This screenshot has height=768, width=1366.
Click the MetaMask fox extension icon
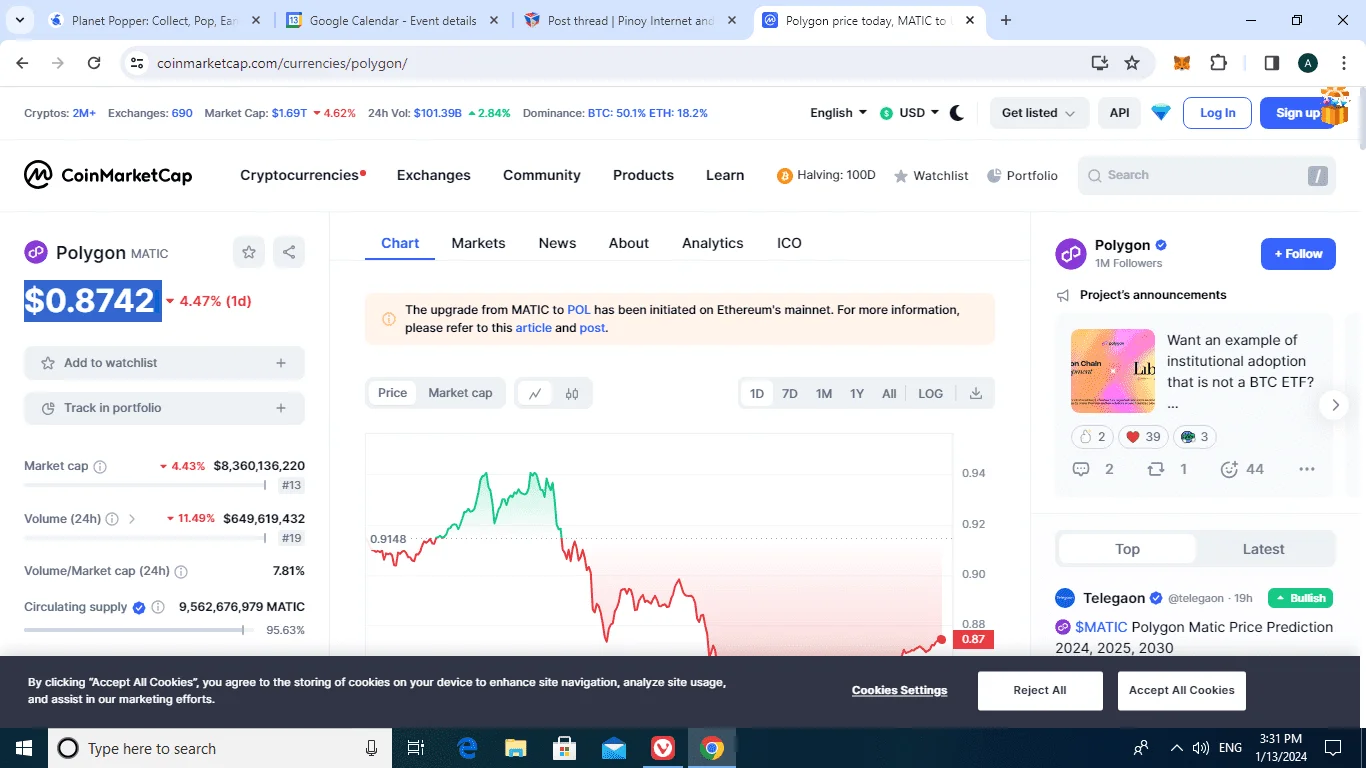point(1182,63)
